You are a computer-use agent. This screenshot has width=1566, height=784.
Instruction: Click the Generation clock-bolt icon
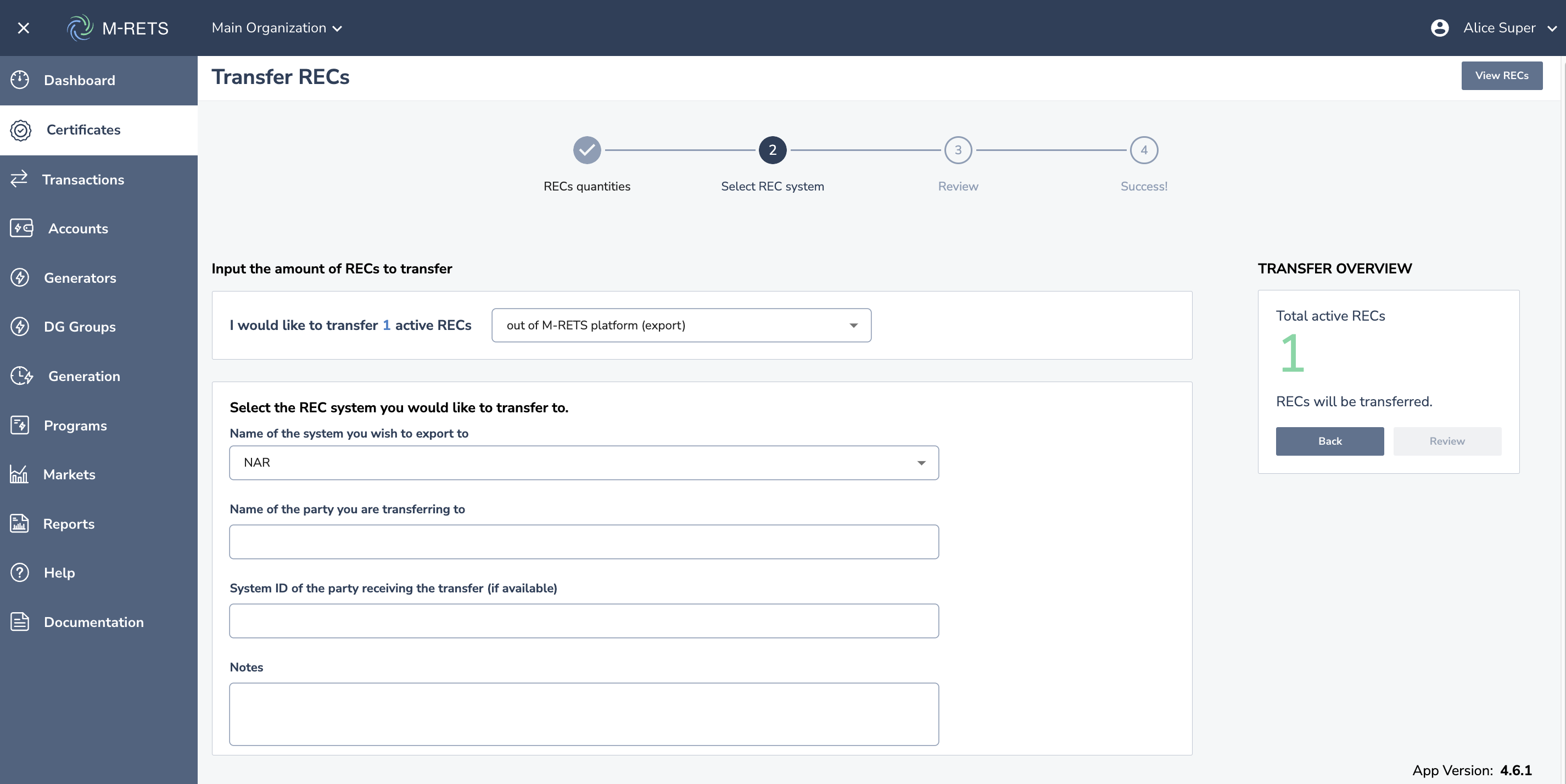click(21, 376)
